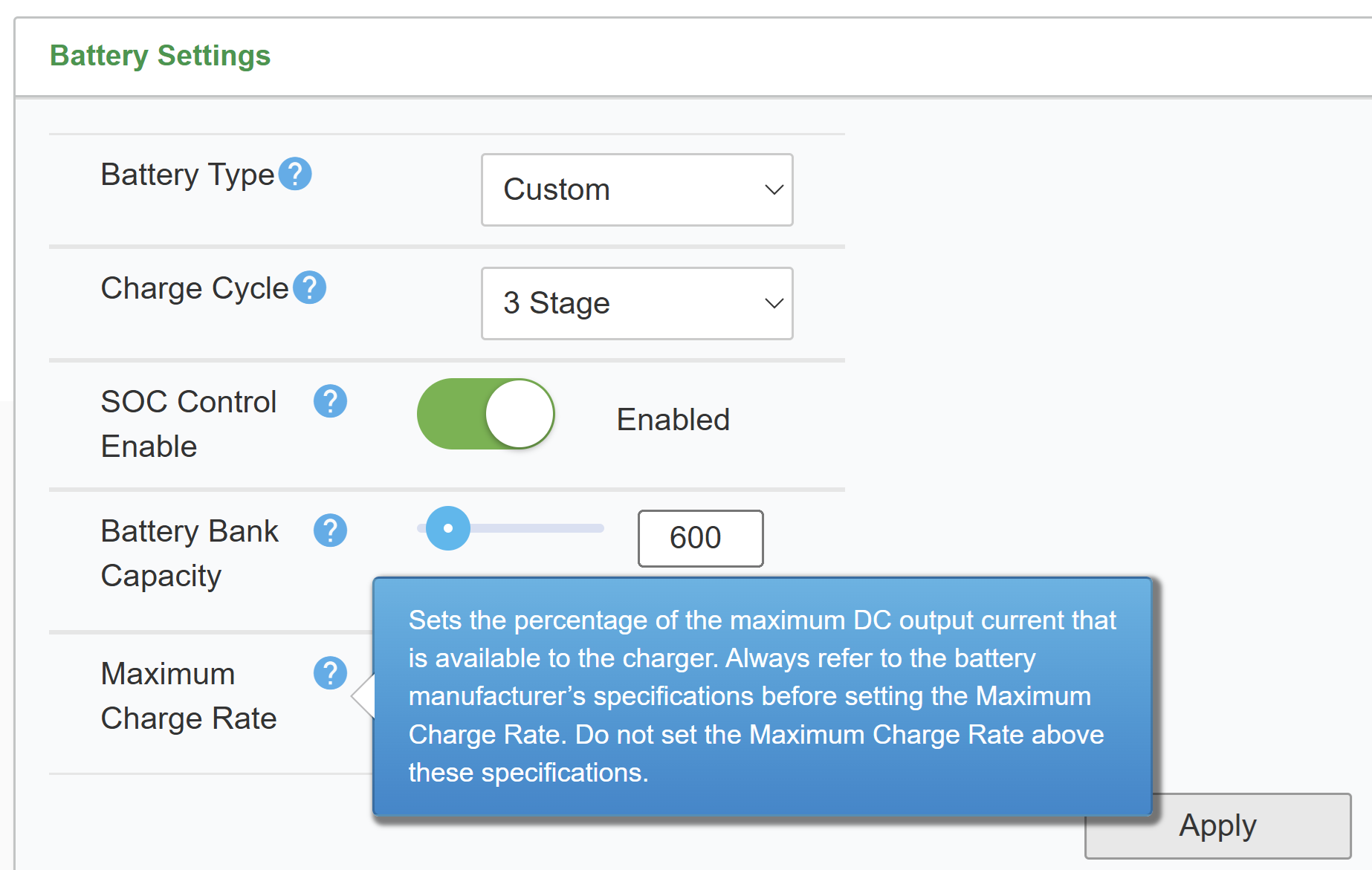1372x870 pixels.
Task: Focus the capacity input field showing 600
Action: [x=700, y=538]
